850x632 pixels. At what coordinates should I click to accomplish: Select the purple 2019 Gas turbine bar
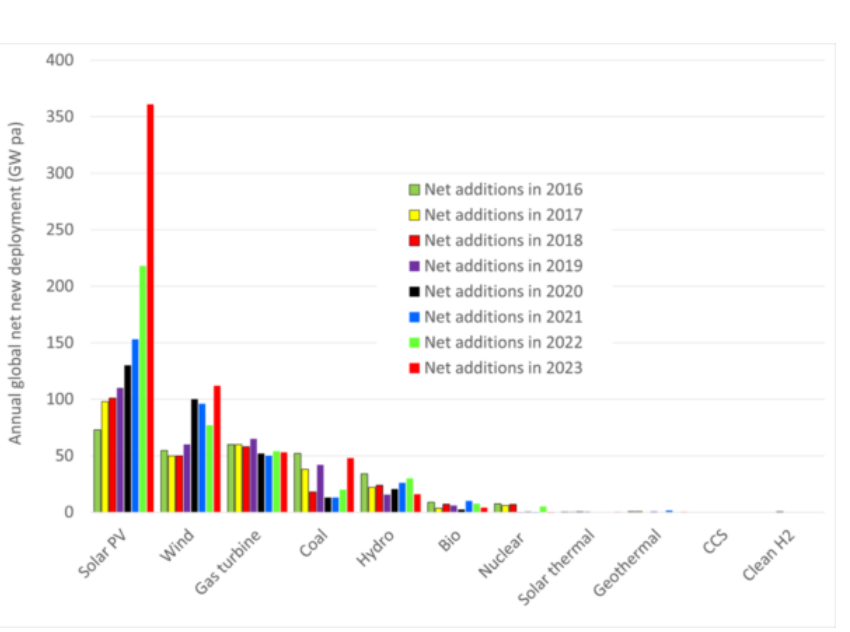click(x=253, y=475)
